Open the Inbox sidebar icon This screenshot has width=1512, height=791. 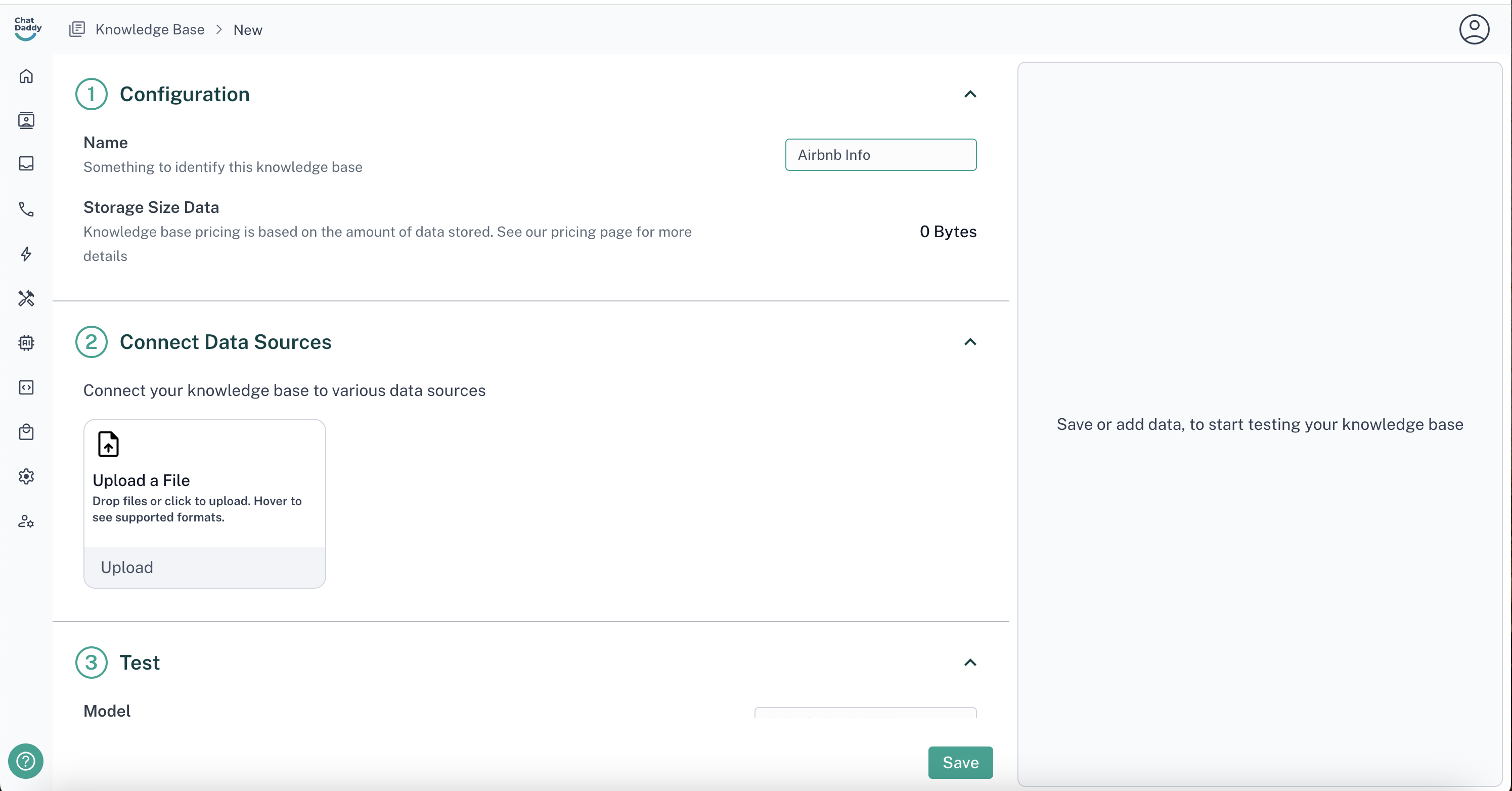tap(26, 163)
